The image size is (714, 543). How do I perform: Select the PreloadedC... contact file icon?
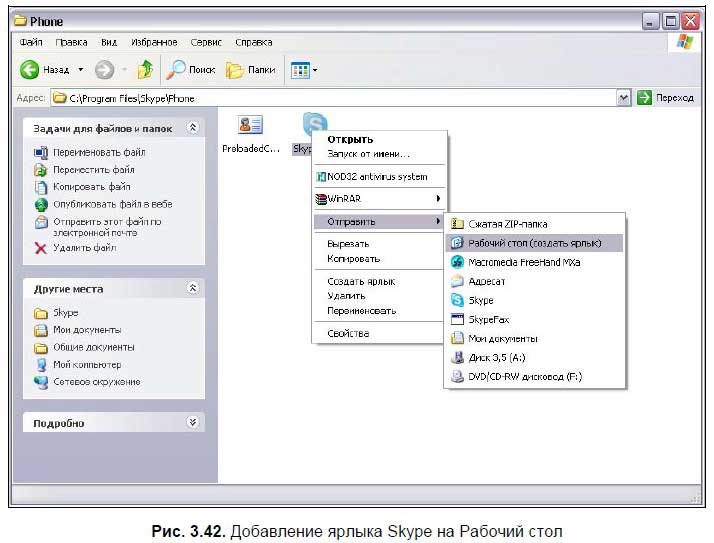click(250, 125)
